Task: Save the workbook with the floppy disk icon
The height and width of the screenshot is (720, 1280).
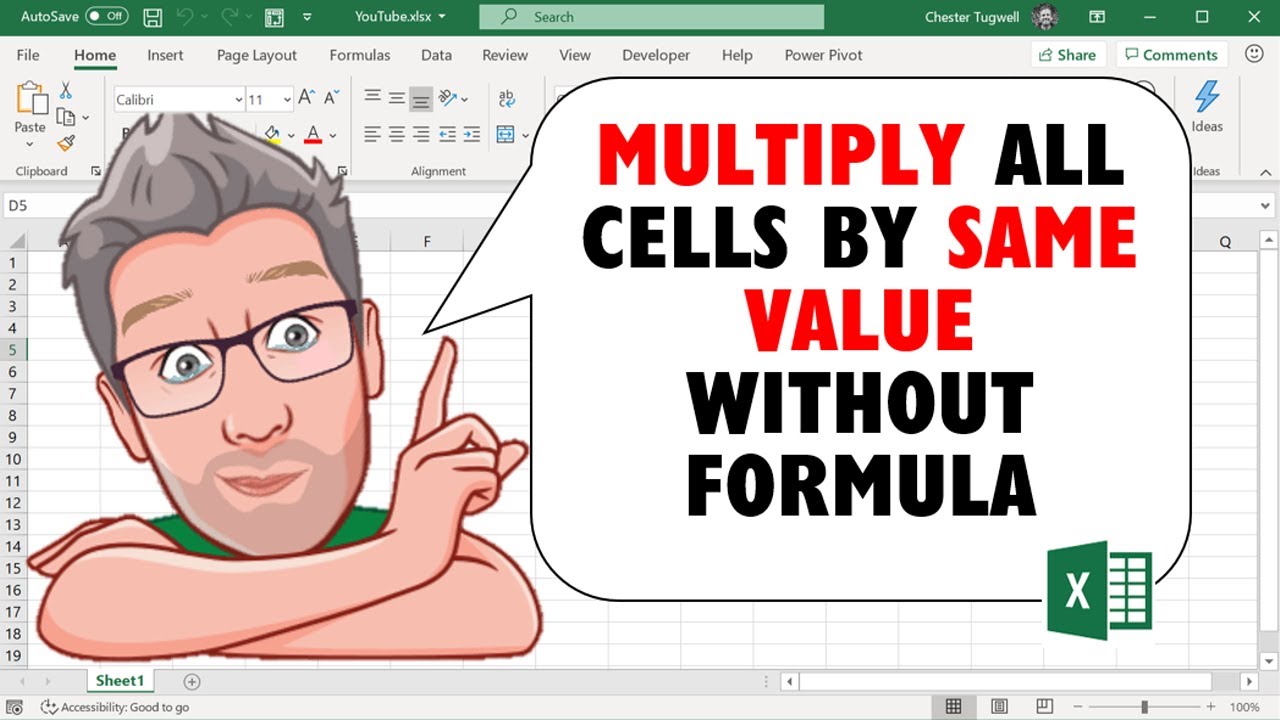Action: pyautogui.click(x=153, y=17)
